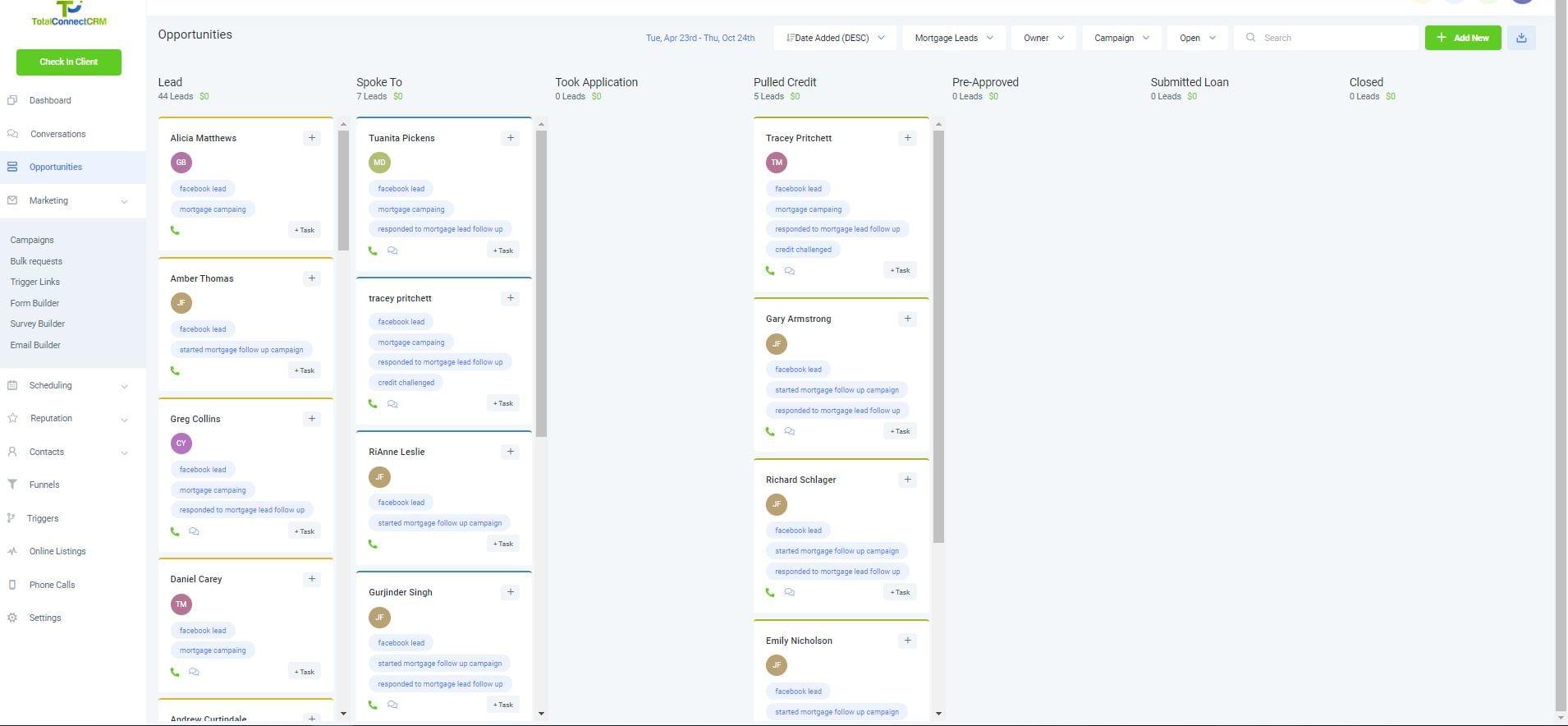1568x726 pixels.
Task: Click phone icon on Alicia Matthews card
Action: (x=175, y=231)
